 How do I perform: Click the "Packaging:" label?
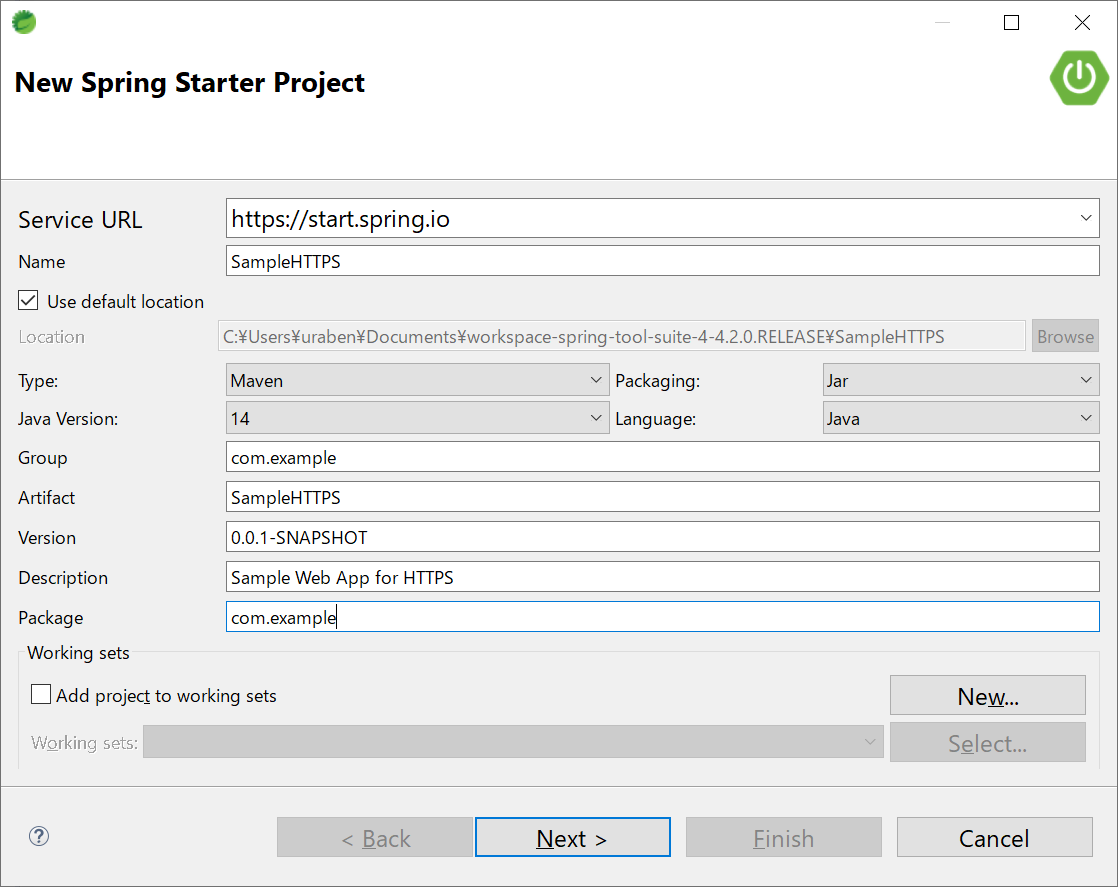(657, 381)
